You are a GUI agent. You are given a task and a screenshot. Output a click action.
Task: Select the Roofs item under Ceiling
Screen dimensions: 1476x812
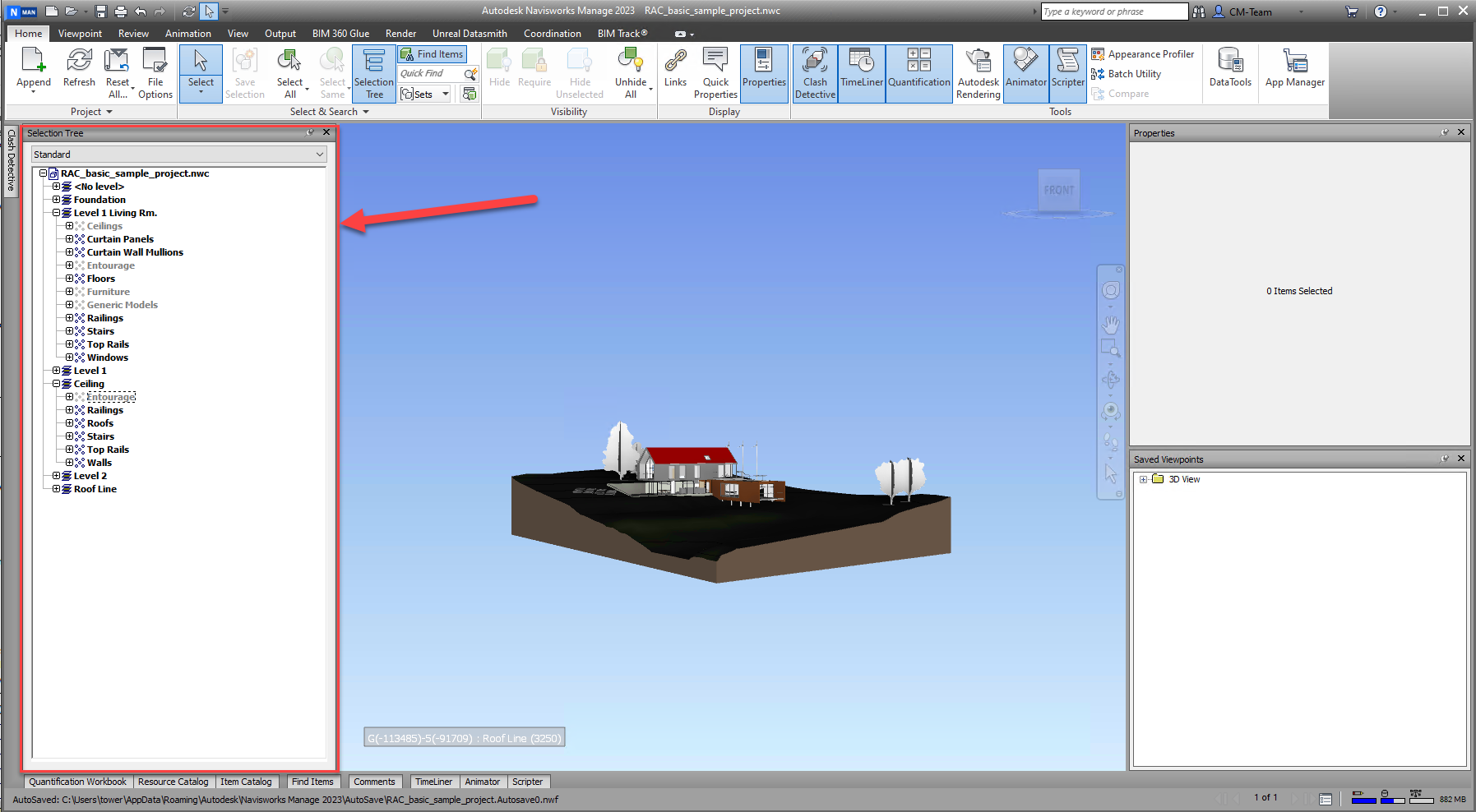(100, 423)
